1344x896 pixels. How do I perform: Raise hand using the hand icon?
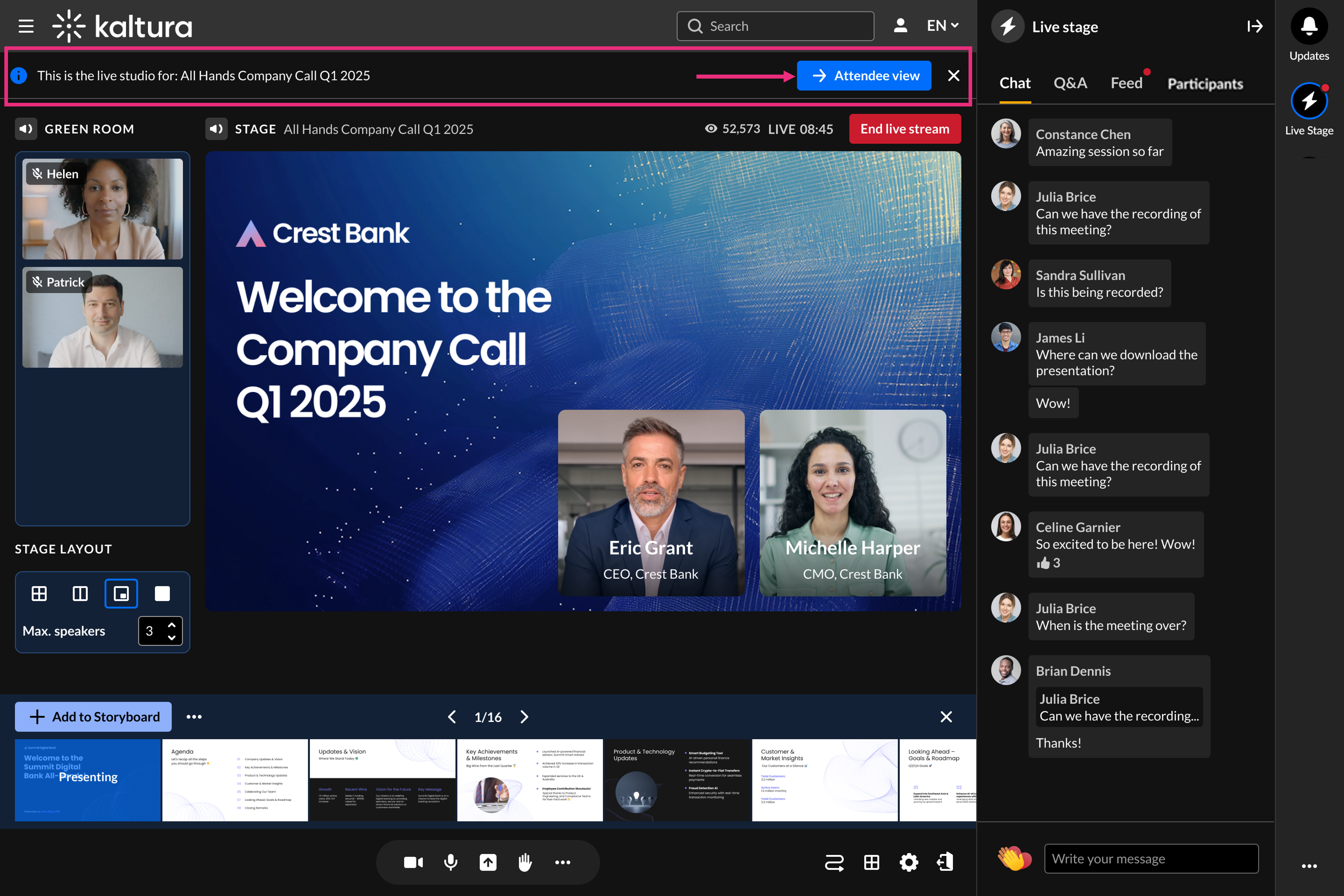pyautogui.click(x=525, y=862)
